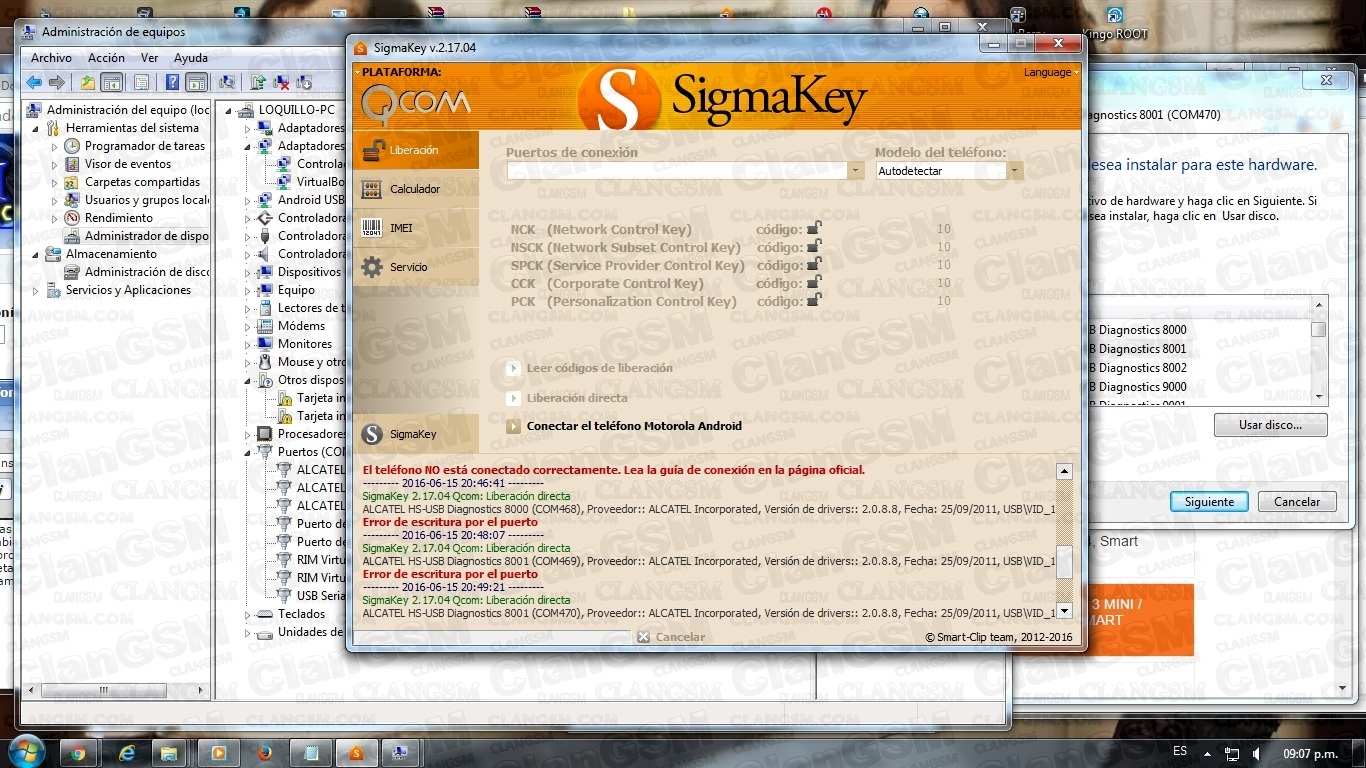This screenshot has width=1366, height=768.
Task: Click the last device toolbar icon with down arrow
Action: (x=304, y=82)
